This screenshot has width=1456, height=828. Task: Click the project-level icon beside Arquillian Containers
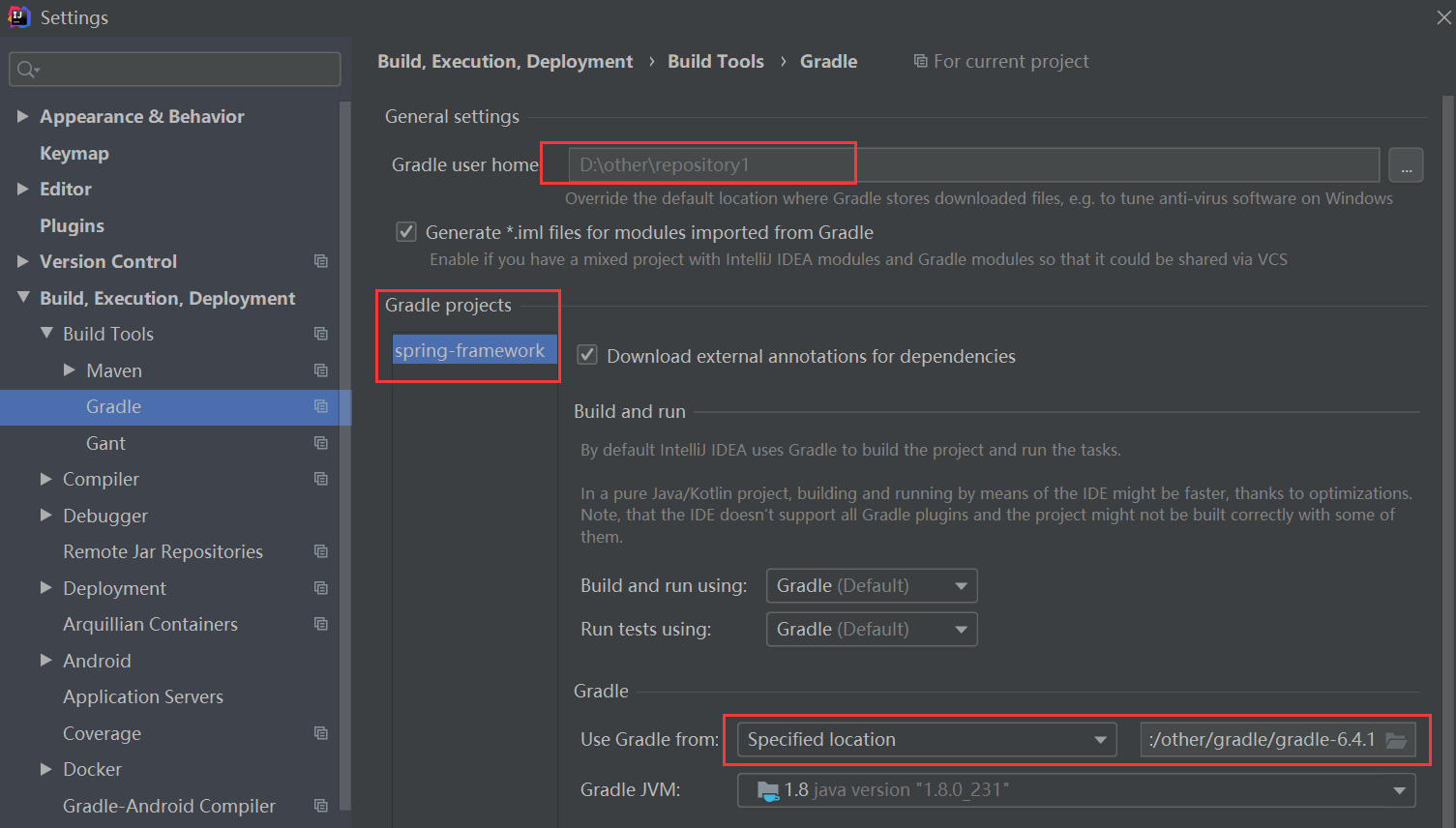[321, 624]
